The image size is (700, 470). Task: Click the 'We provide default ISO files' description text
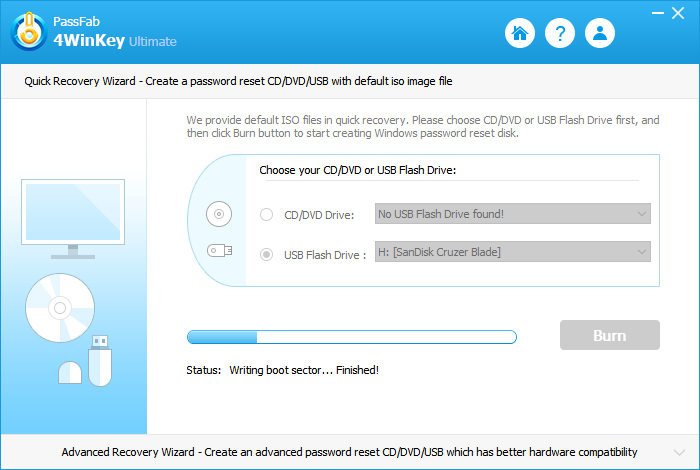click(x=423, y=126)
